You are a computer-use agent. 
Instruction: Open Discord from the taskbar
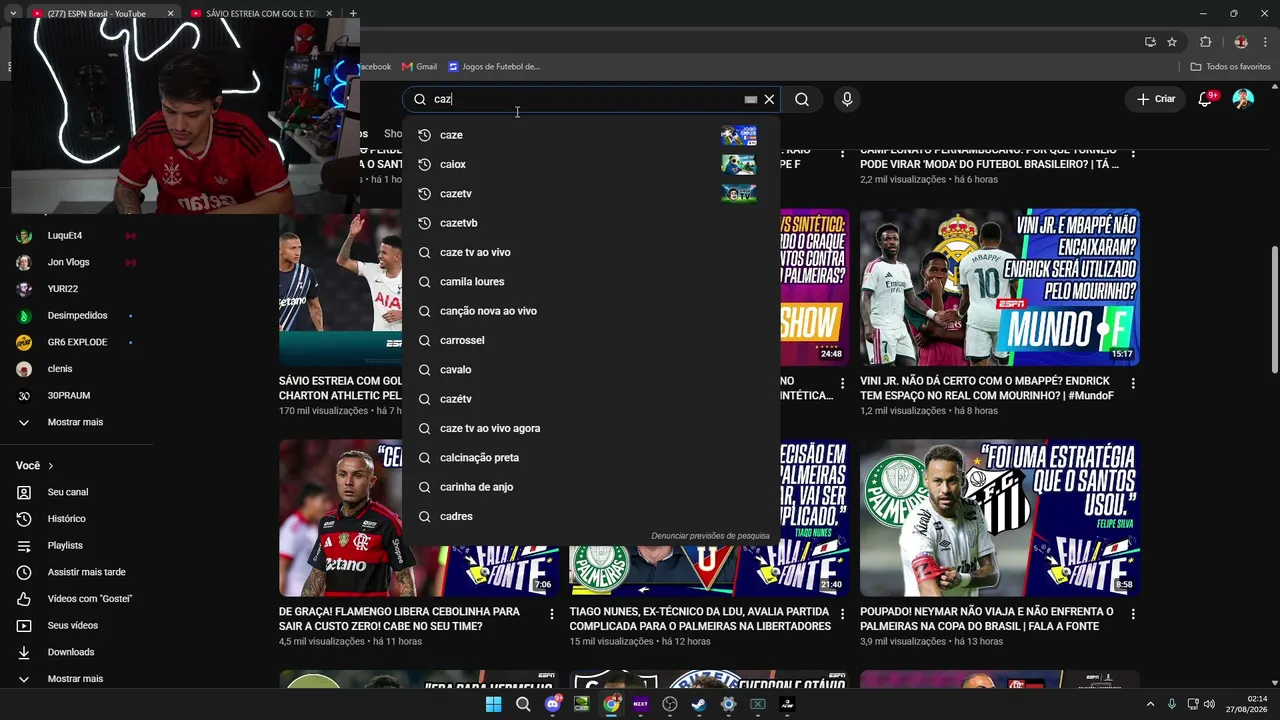(552, 704)
